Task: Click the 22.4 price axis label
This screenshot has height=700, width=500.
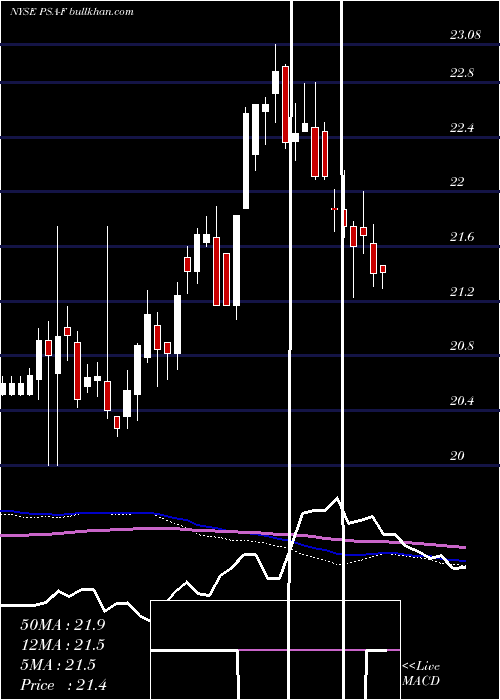Action: pyautogui.click(x=462, y=129)
